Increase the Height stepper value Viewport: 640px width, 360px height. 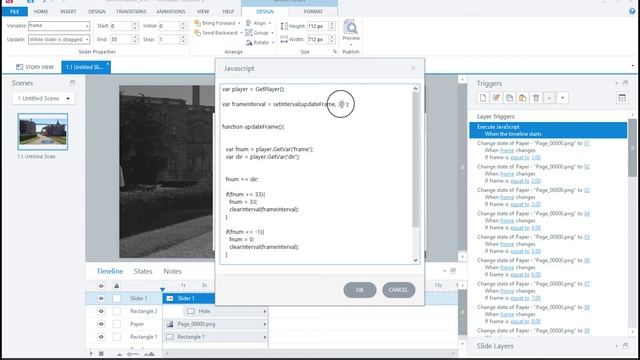pos(331,24)
